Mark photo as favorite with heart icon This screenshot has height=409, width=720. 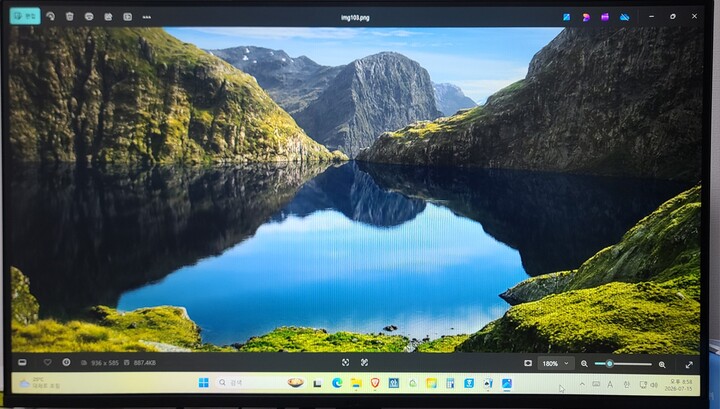47,362
